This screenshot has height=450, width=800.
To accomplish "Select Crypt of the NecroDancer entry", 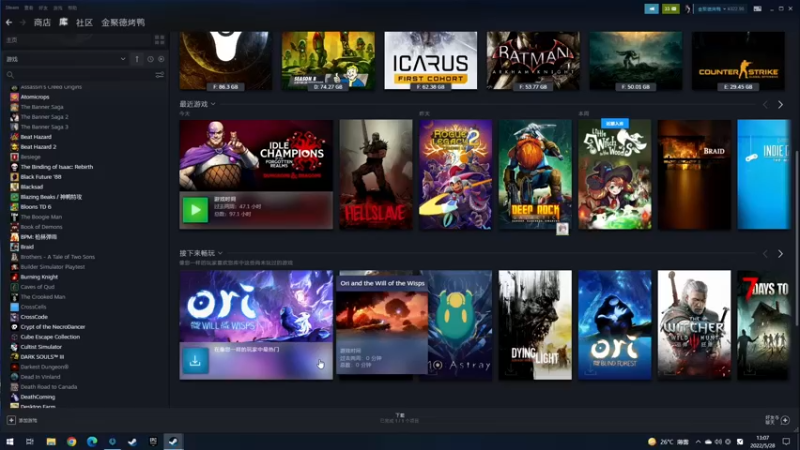I will 53,327.
